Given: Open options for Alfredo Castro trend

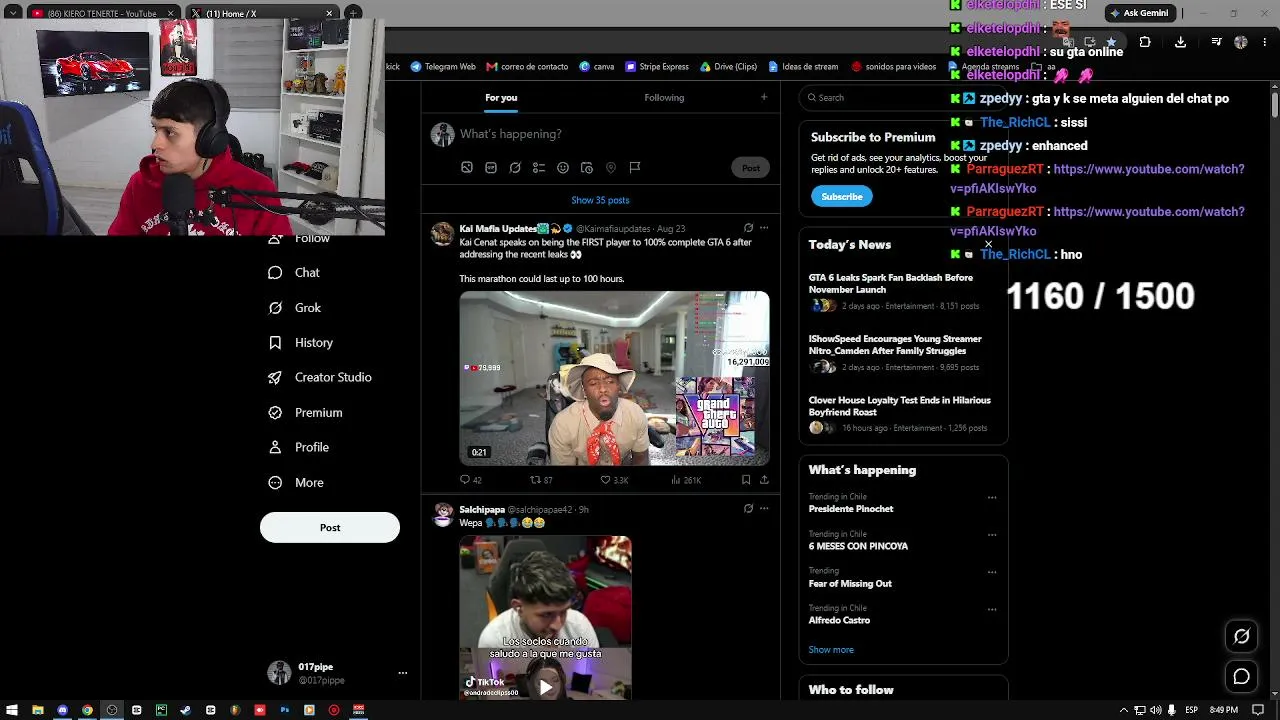Looking at the screenshot, I should coord(992,609).
